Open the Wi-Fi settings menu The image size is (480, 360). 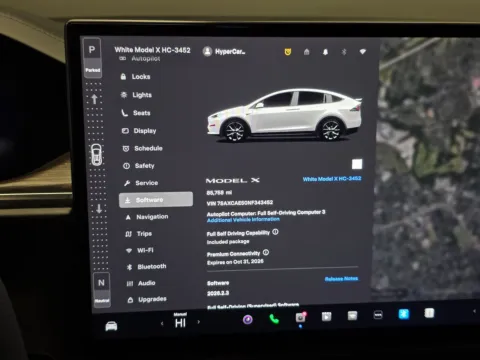pos(140,250)
